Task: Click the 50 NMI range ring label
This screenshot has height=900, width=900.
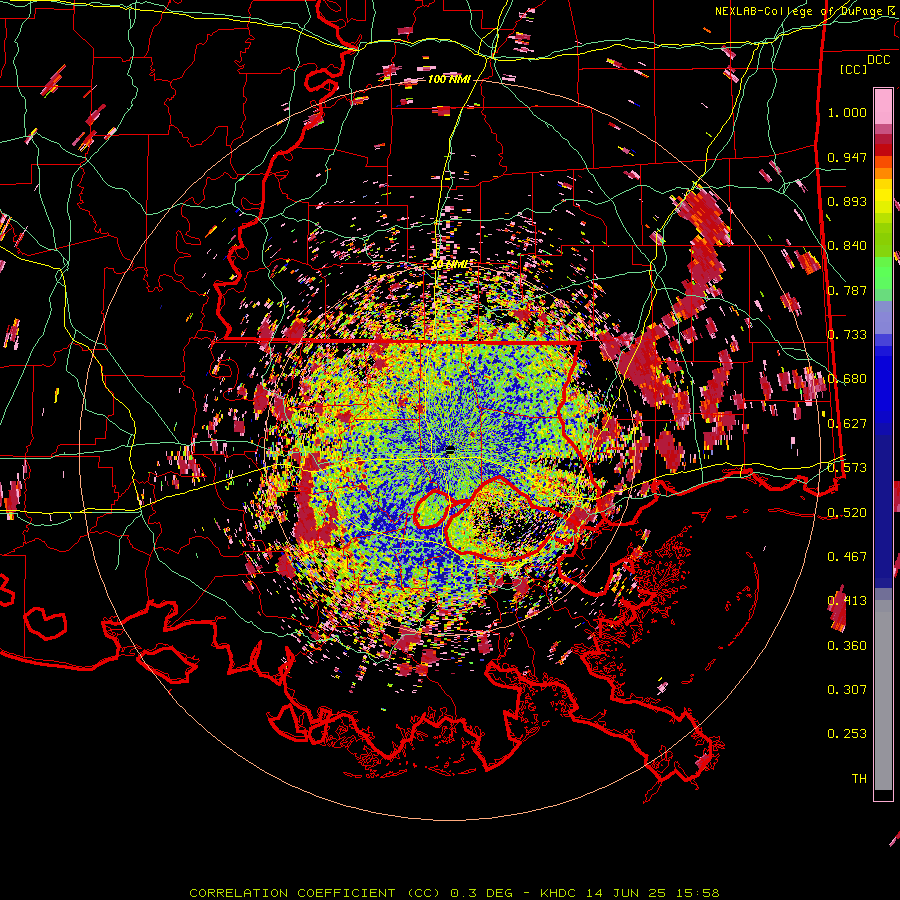Action: (449, 265)
